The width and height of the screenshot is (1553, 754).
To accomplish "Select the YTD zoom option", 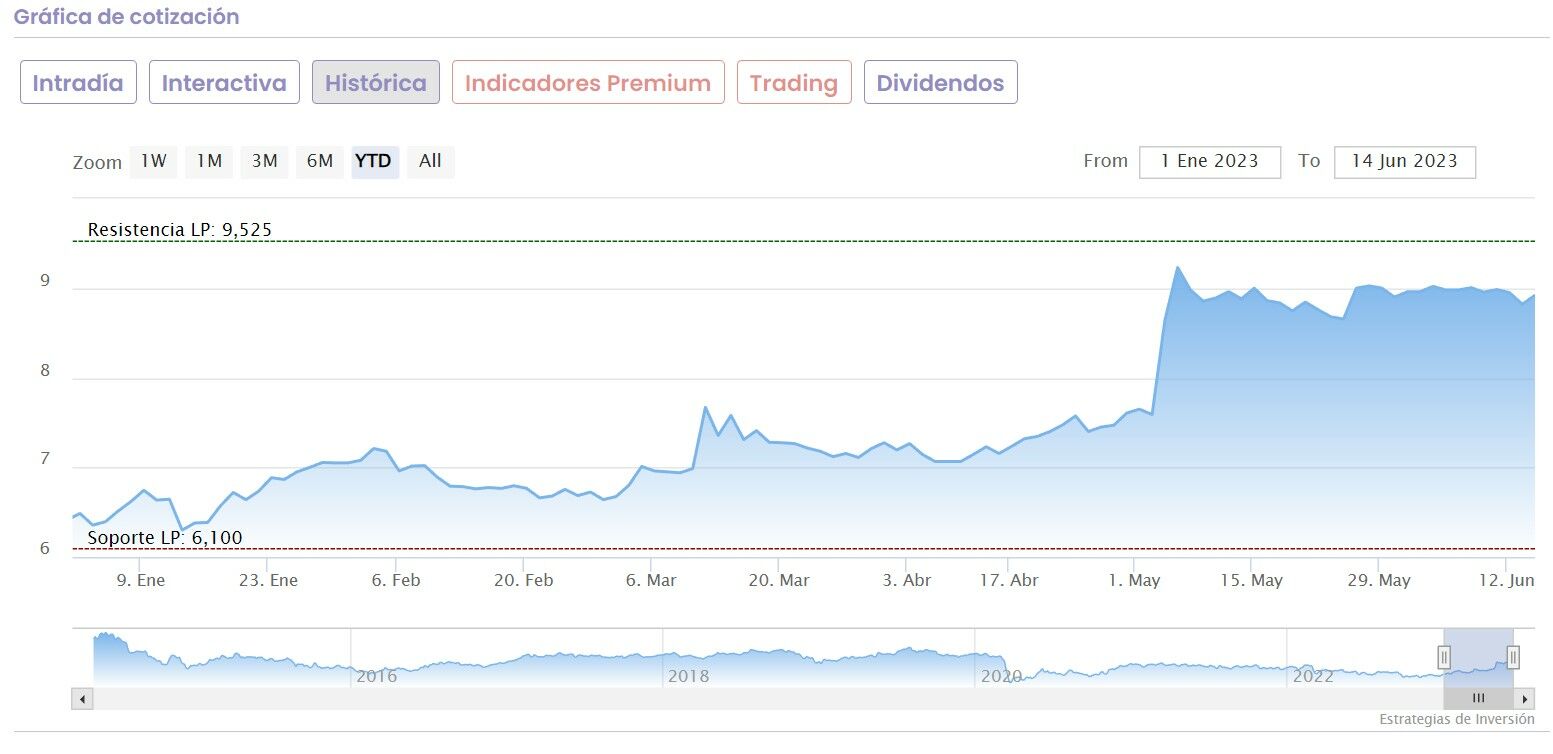I will pos(374,162).
